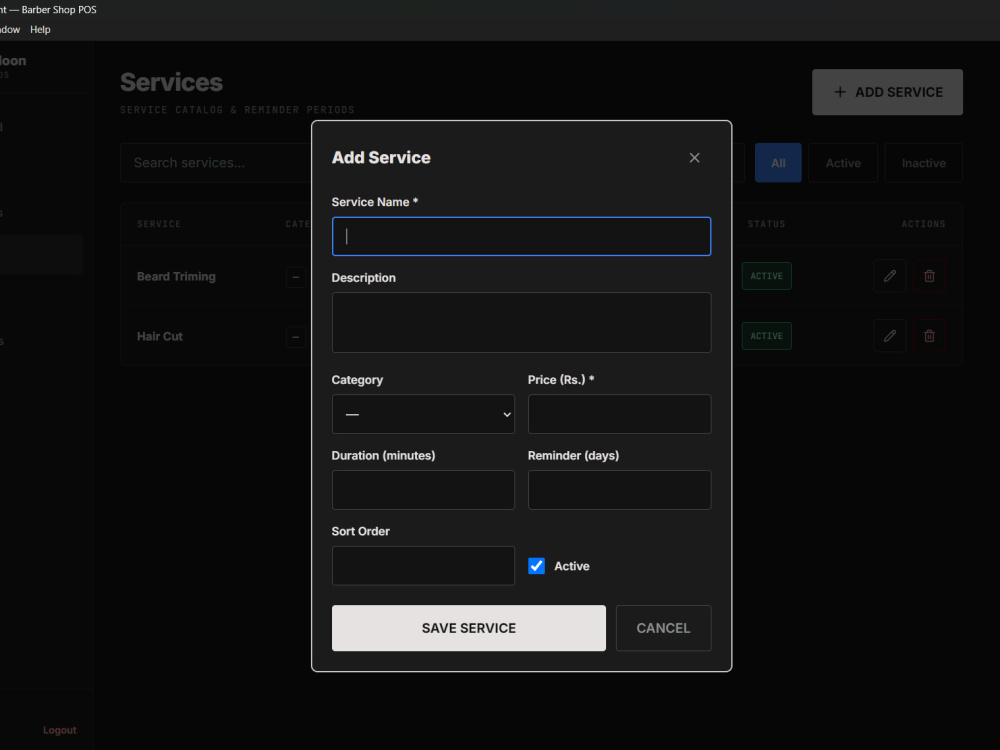Image resolution: width=1000 pixels, height=750 pixels.
Task: Edit the Beard Triming service pencil icon
Action: (x=890, y=276)
